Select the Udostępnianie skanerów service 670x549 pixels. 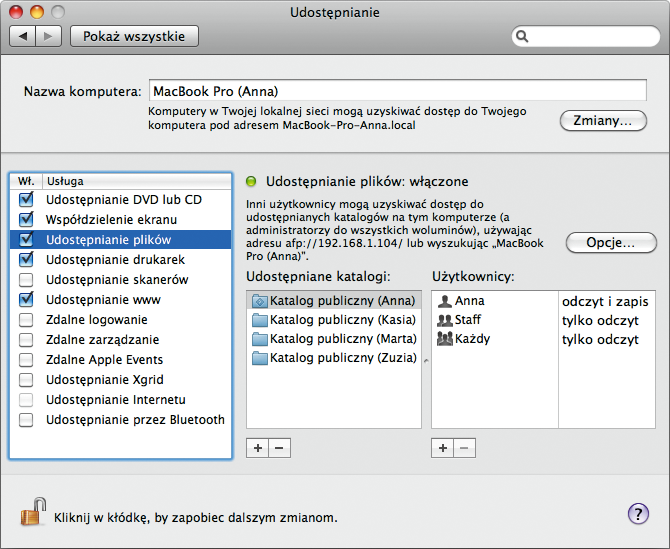120,279
